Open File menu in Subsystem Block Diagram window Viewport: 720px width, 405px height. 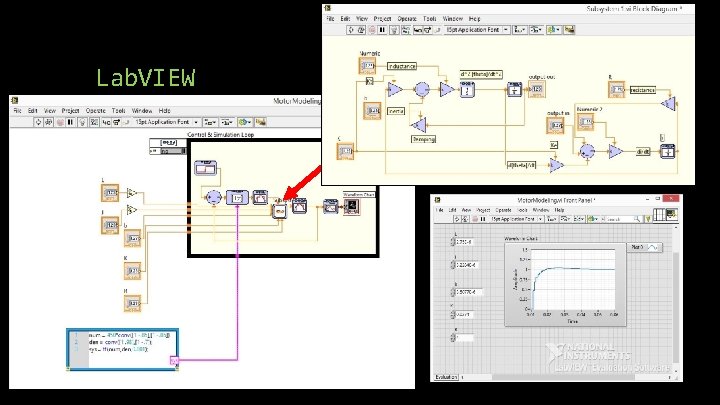point(330,19)
